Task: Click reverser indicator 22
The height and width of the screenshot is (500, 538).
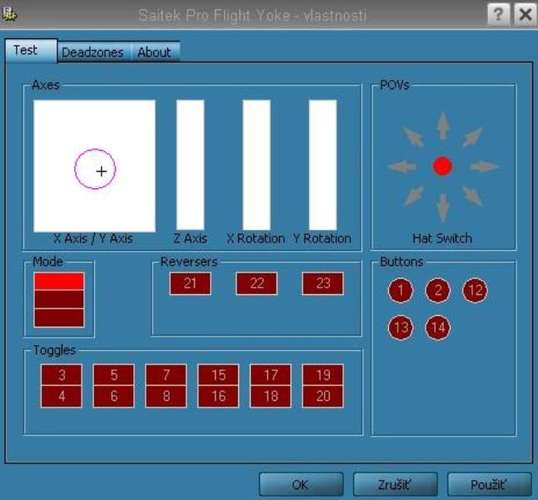Action: click(256, 283)
